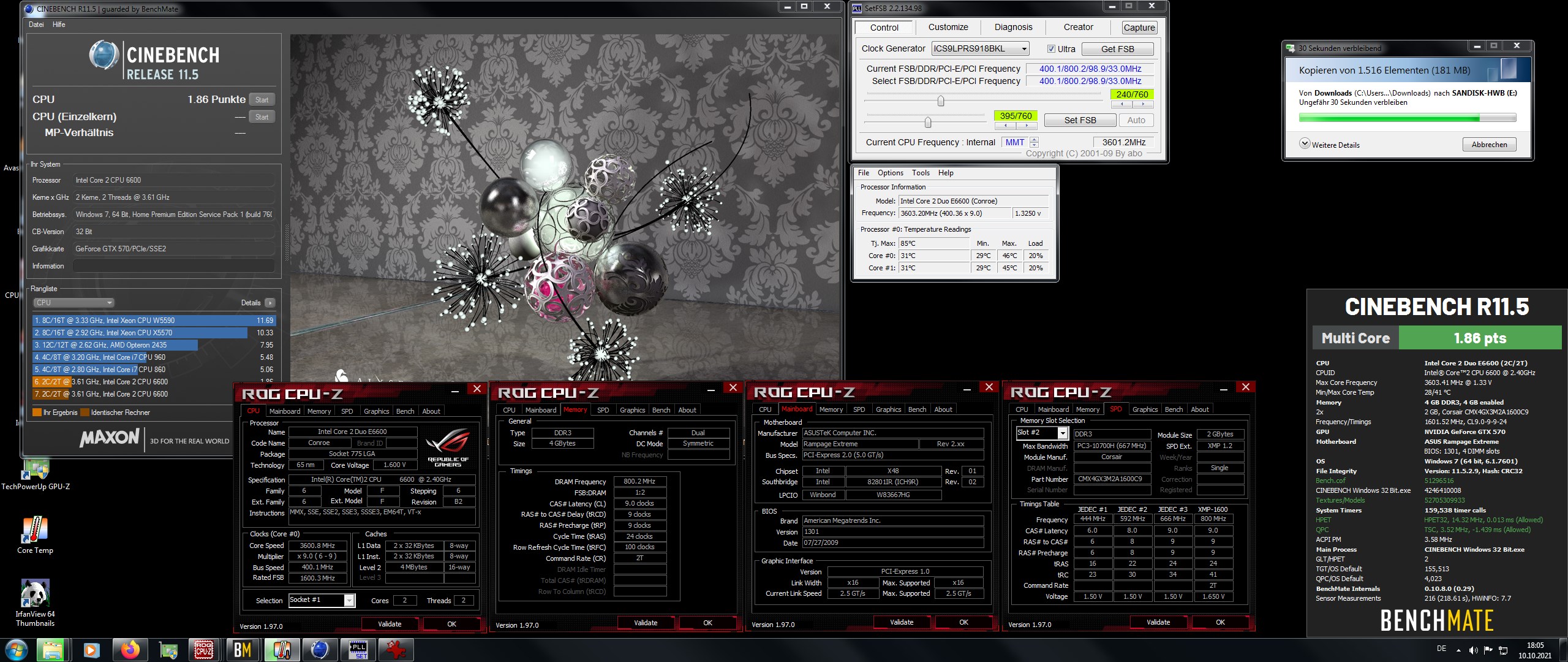Switch to ROG CPU-Z in the taskbar
Viewport: 1568px width, 662px height.
204,650
